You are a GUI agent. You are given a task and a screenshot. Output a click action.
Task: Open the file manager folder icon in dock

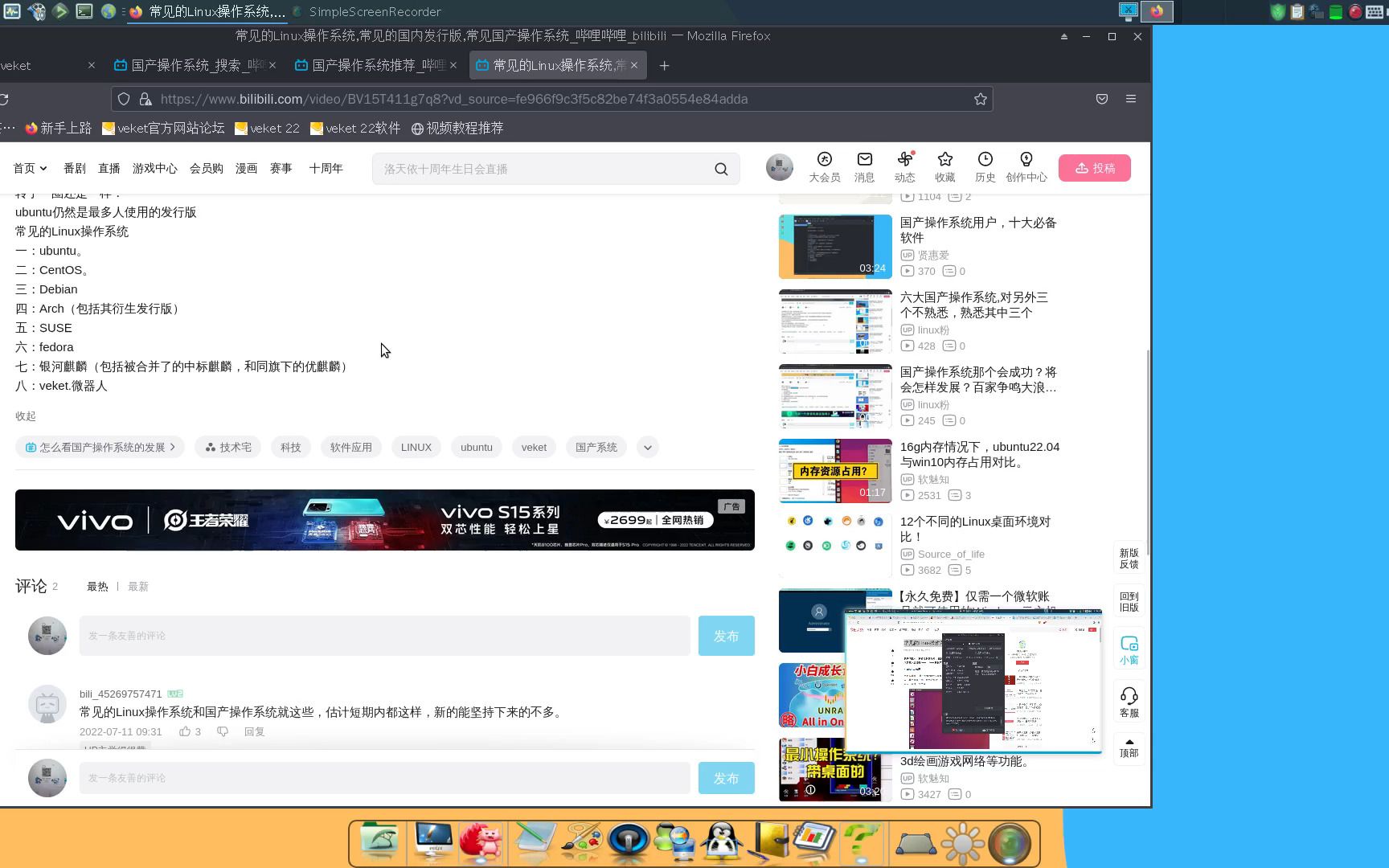[x=379, y=841]
